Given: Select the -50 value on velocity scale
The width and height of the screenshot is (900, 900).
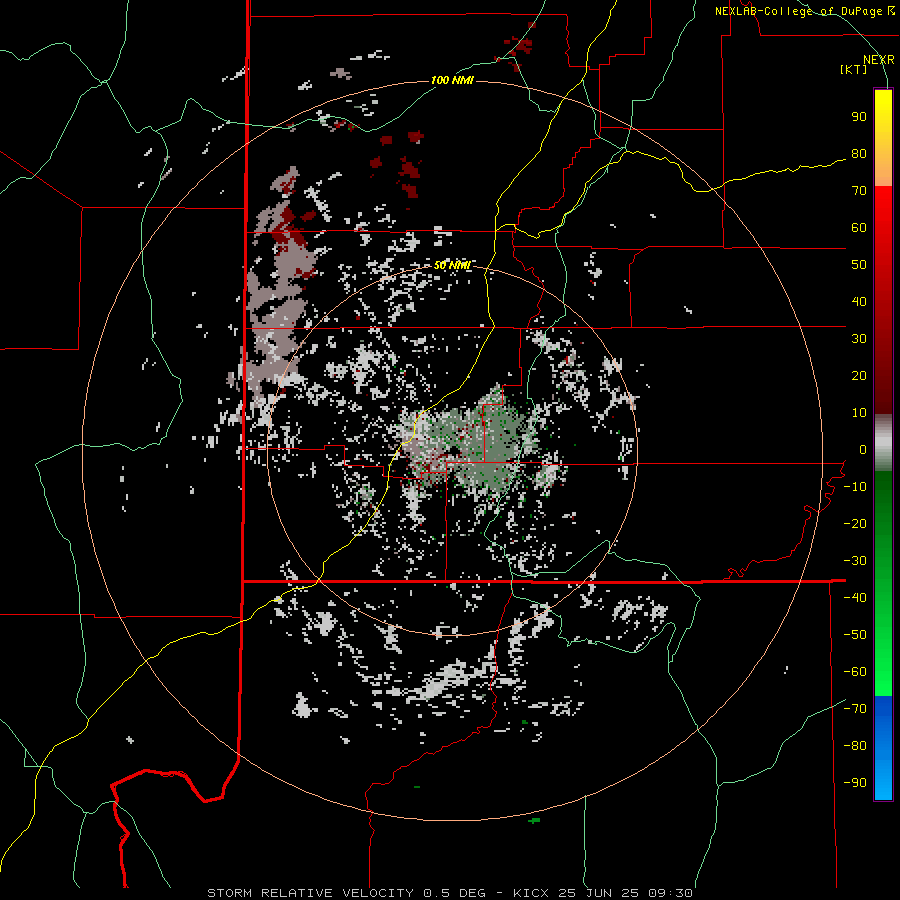Looking at the screenshot, I should (x=855, y=635).
